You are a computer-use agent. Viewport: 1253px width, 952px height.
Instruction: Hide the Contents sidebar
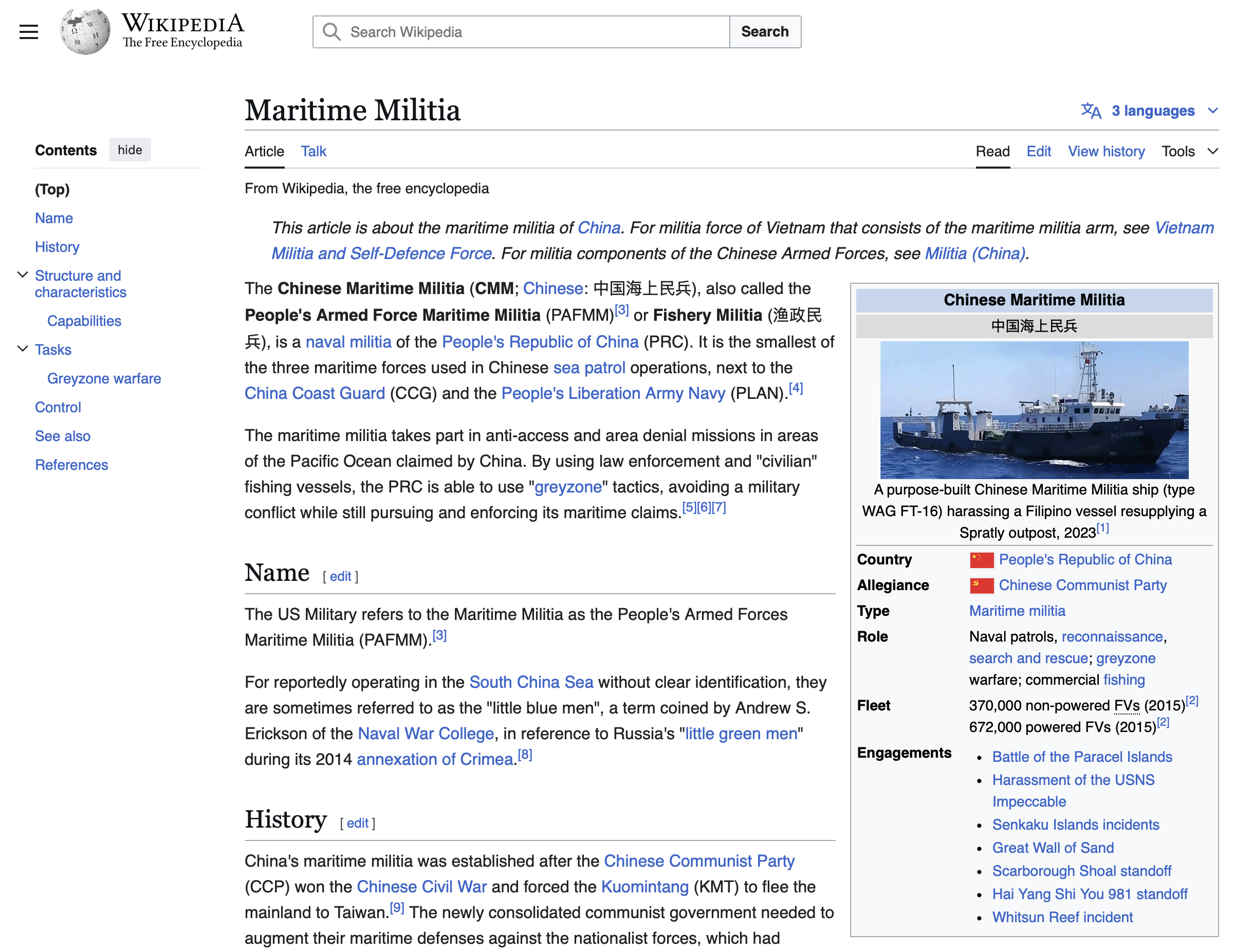pos(130,150)
